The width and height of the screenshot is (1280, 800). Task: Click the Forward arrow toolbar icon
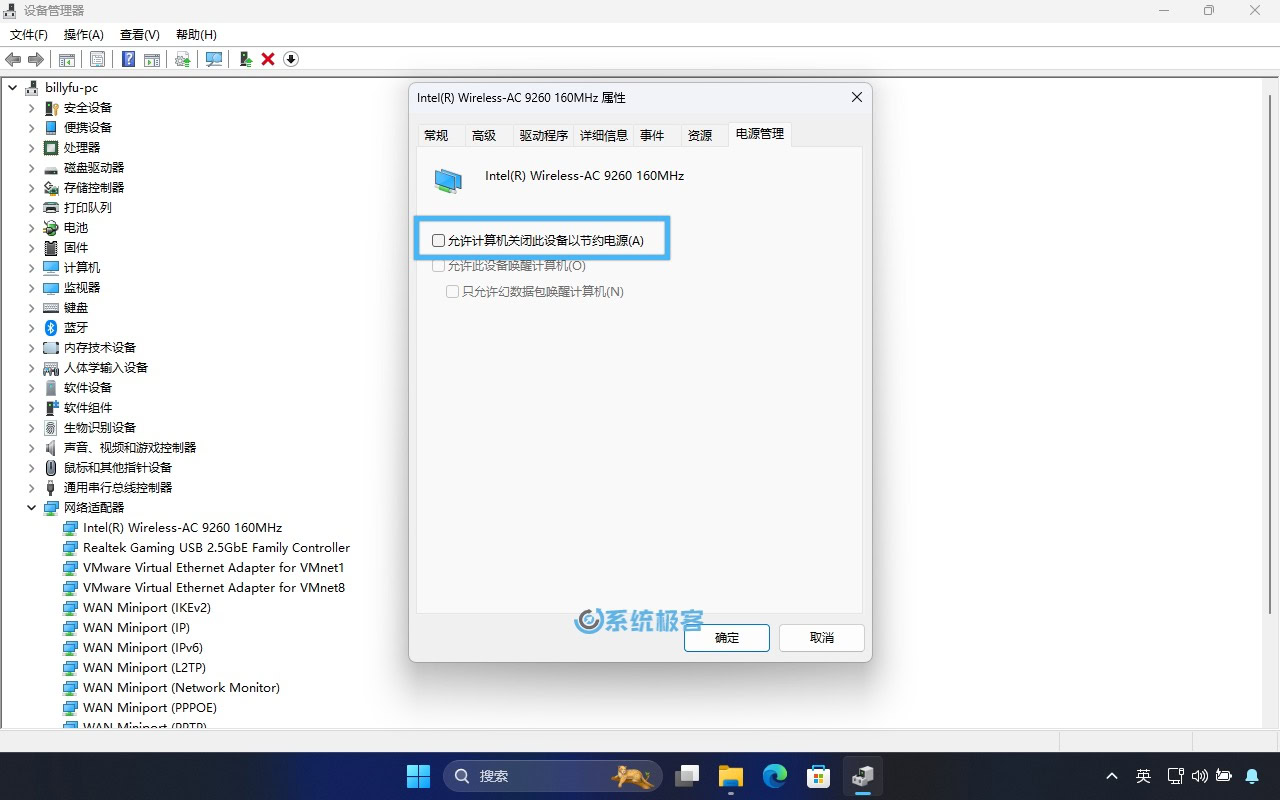pos(36,59)
